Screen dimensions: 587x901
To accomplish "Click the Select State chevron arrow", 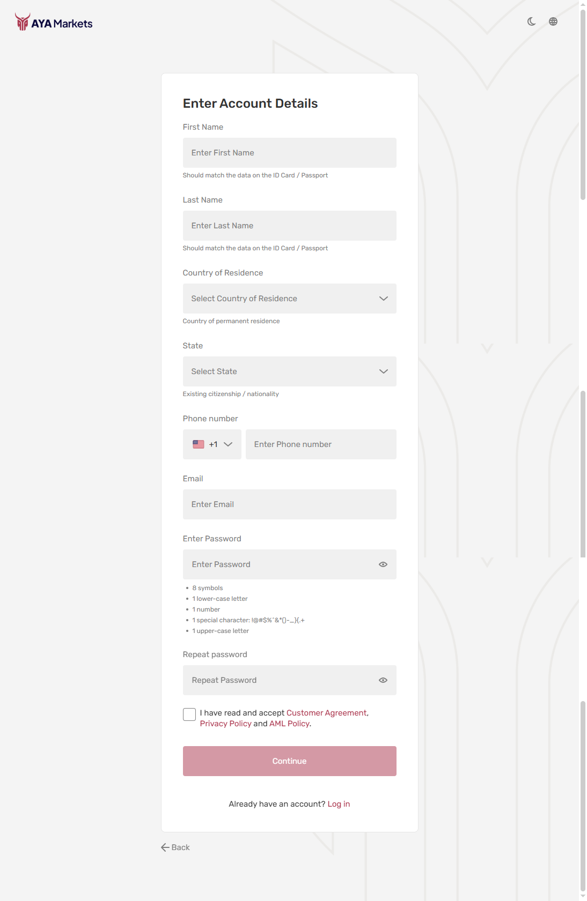I will [x=384, y=372].
